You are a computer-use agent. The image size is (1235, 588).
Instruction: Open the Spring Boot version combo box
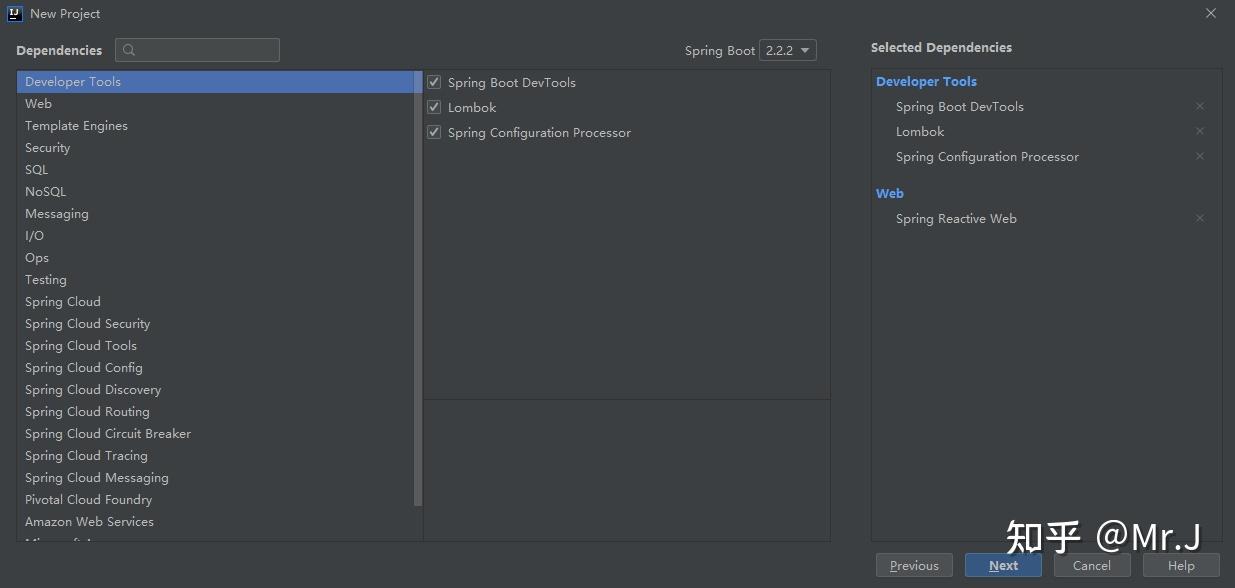click(x=788, y=50)
